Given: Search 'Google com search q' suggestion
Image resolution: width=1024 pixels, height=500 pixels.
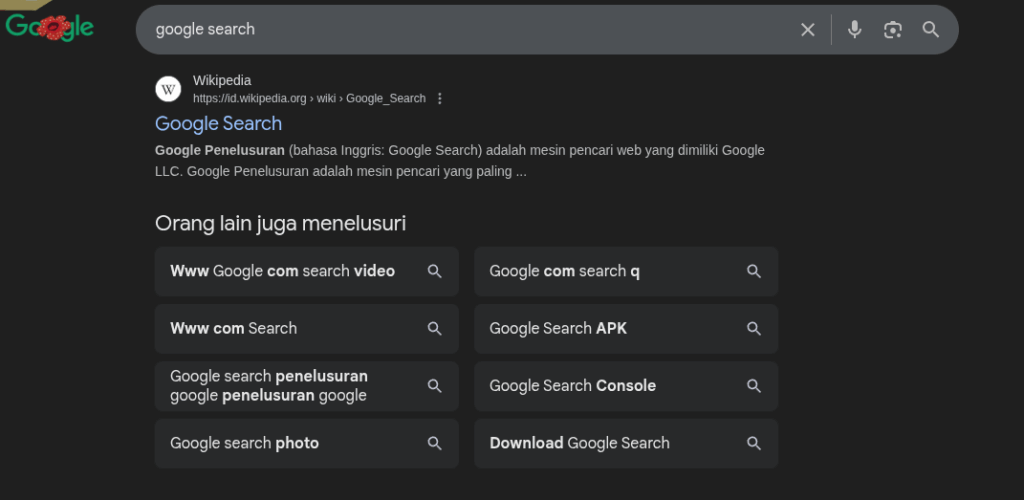Looking at the screenshot, I should (x=626, y=271).
